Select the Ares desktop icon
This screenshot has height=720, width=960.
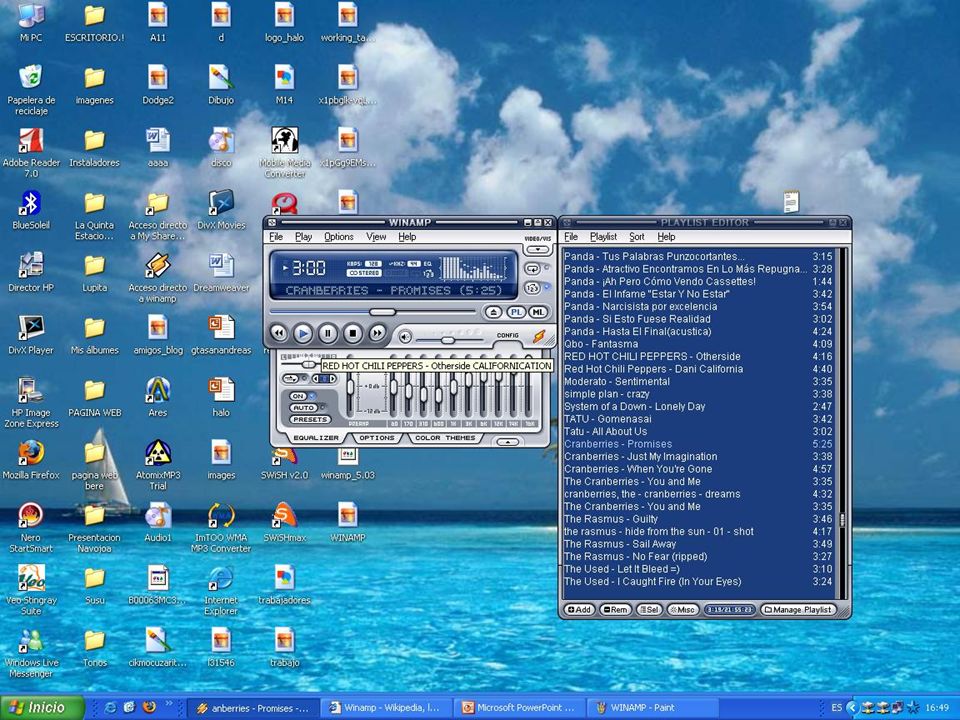tap(158, 398)
